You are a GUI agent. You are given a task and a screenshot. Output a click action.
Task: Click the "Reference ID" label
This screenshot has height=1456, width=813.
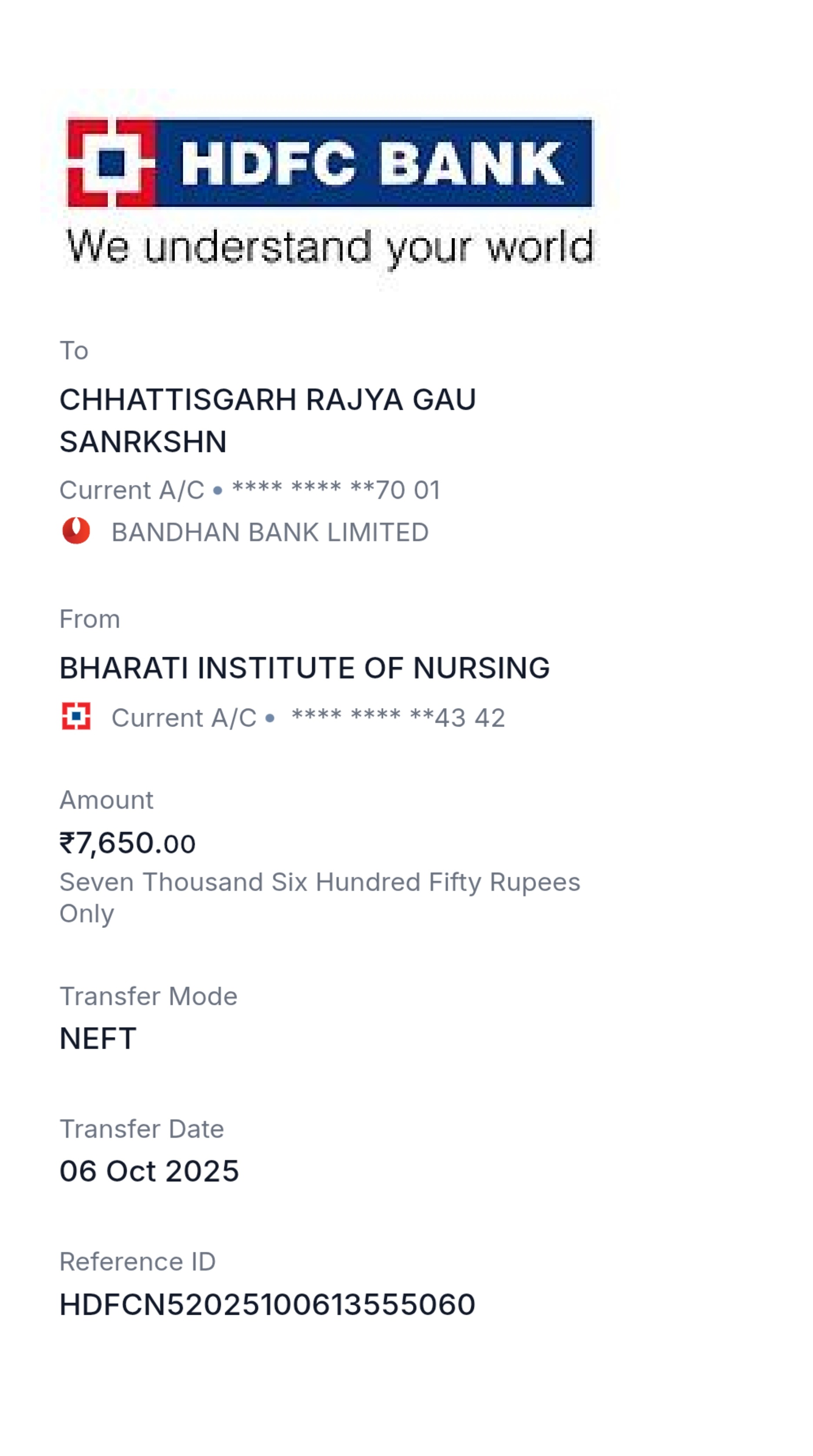point(137,1262)
